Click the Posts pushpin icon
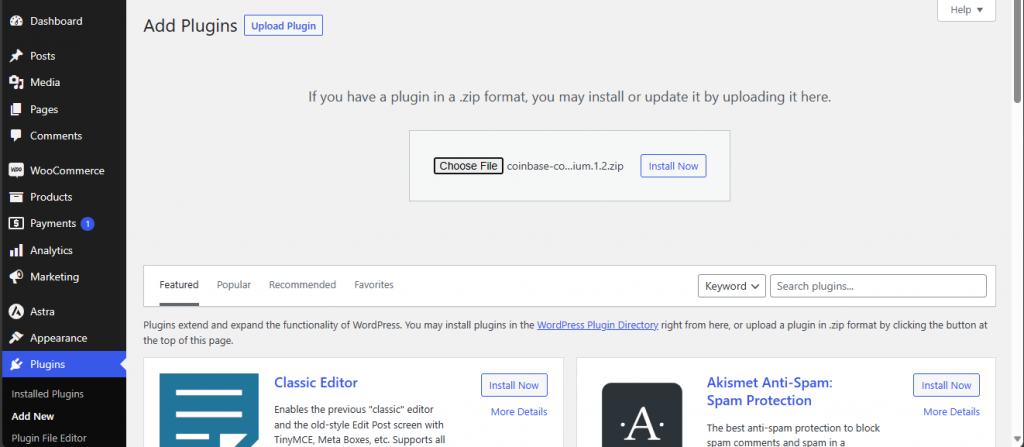The width and height of the screenshot is (1024, 447). click(x=16, y=56)
